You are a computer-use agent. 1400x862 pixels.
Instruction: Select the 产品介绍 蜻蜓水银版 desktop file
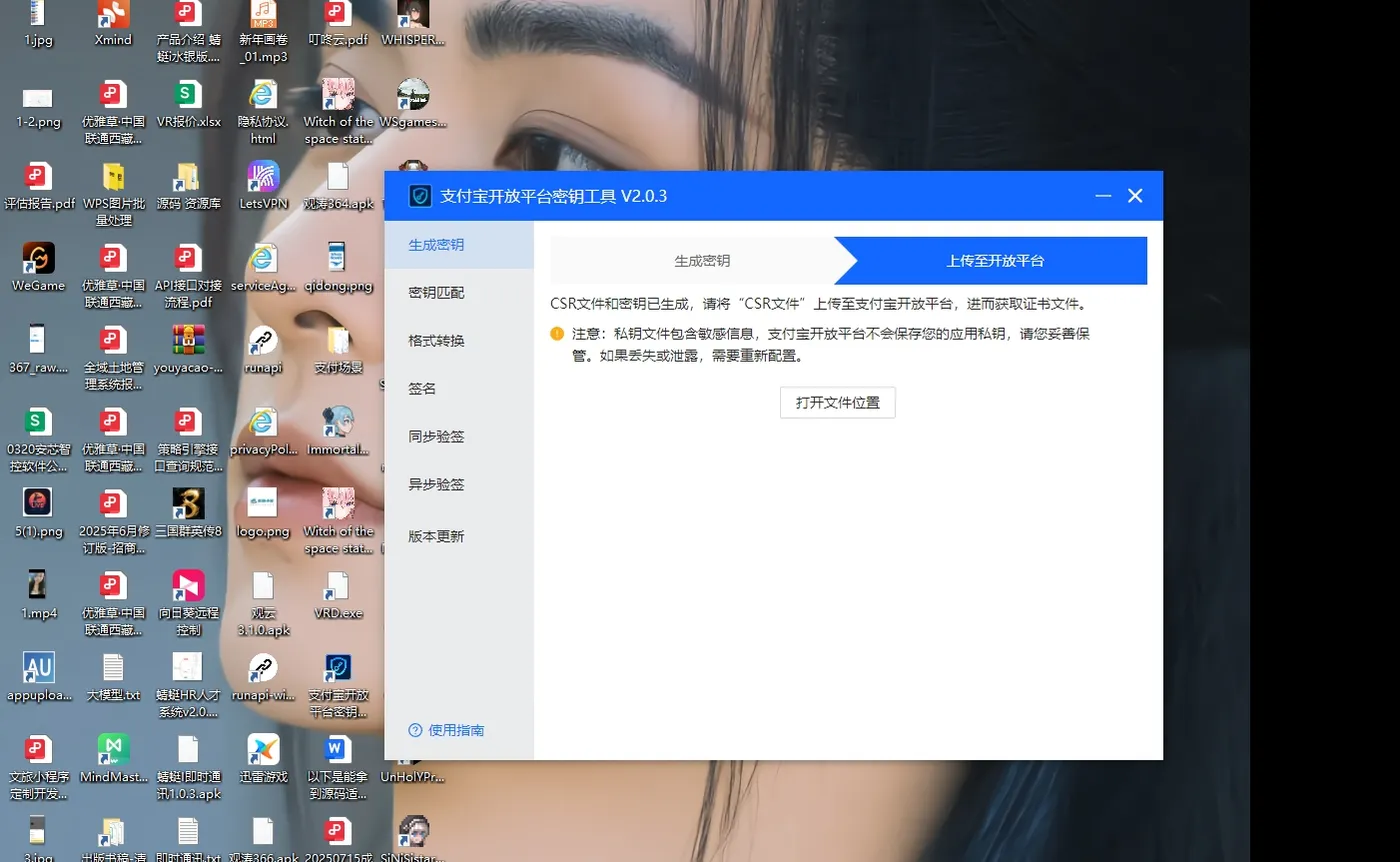(188, 32)
